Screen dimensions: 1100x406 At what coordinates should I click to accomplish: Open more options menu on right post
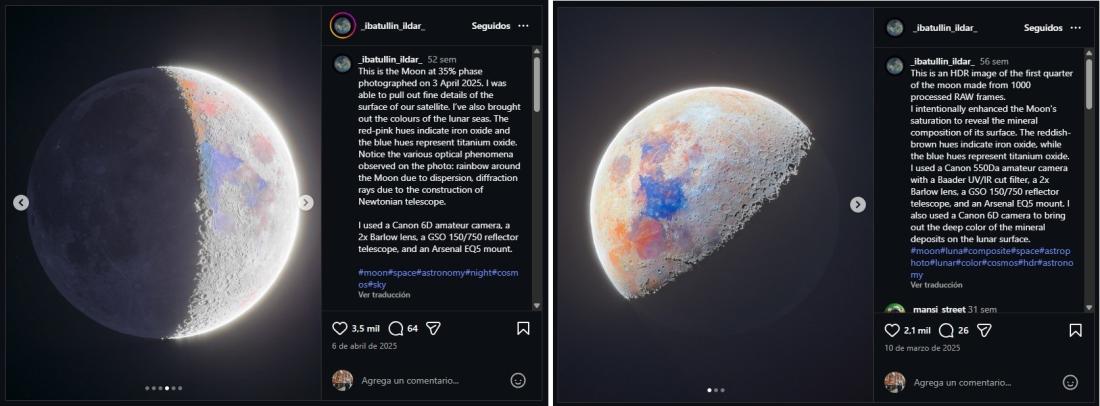[x=1075, y=27]
